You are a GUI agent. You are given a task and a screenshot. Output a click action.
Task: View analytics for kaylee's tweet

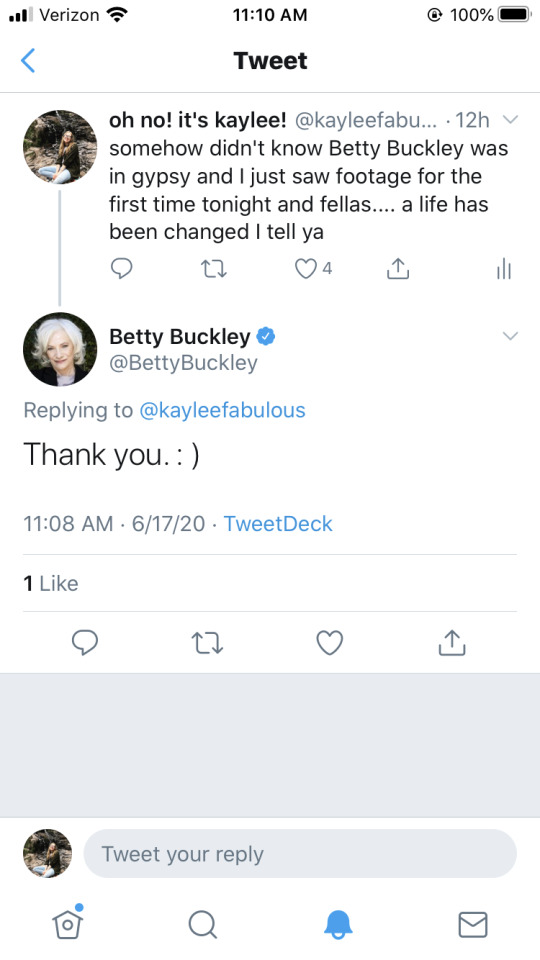(503, 268)
